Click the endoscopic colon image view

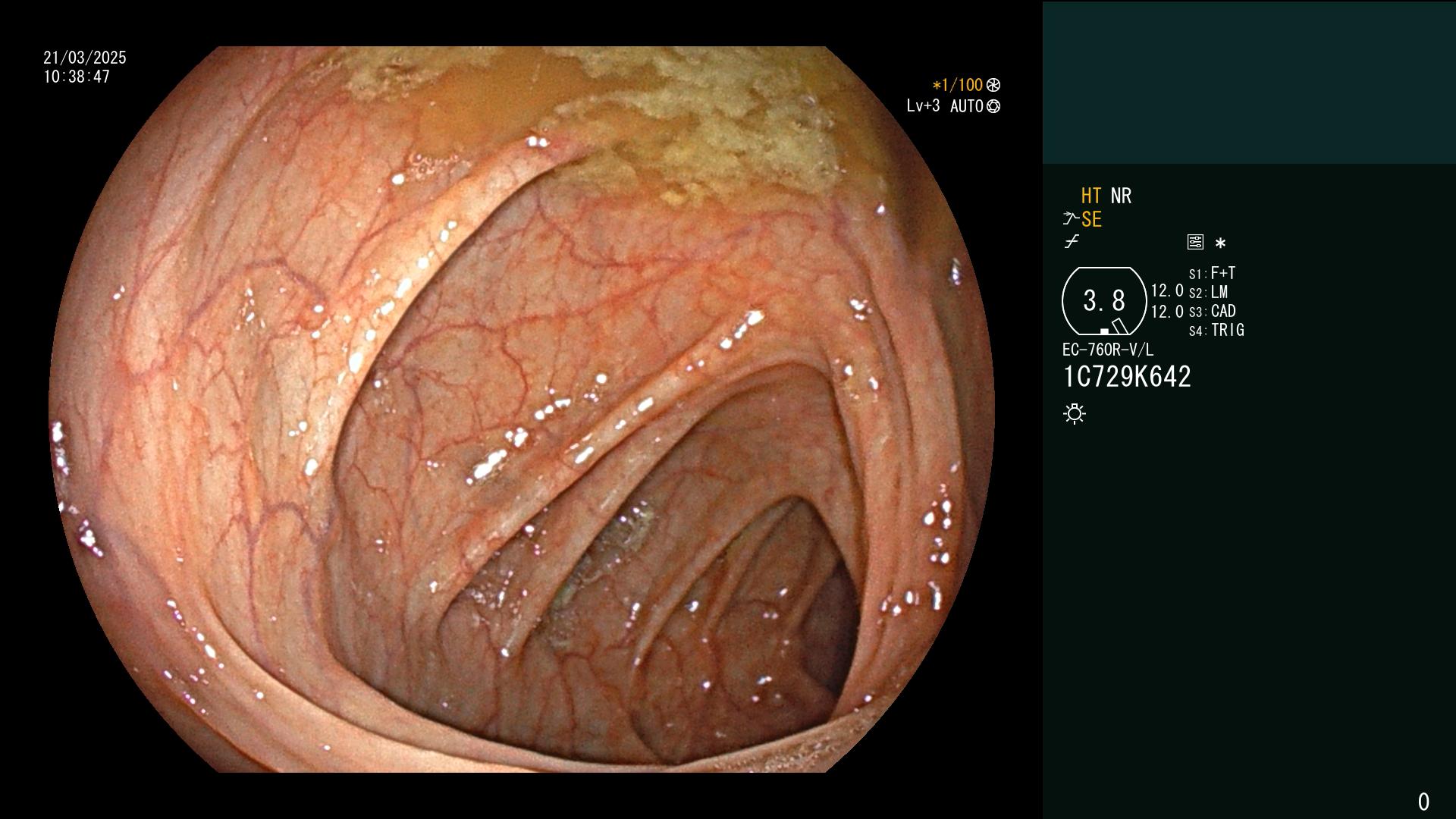click(522, 409)
